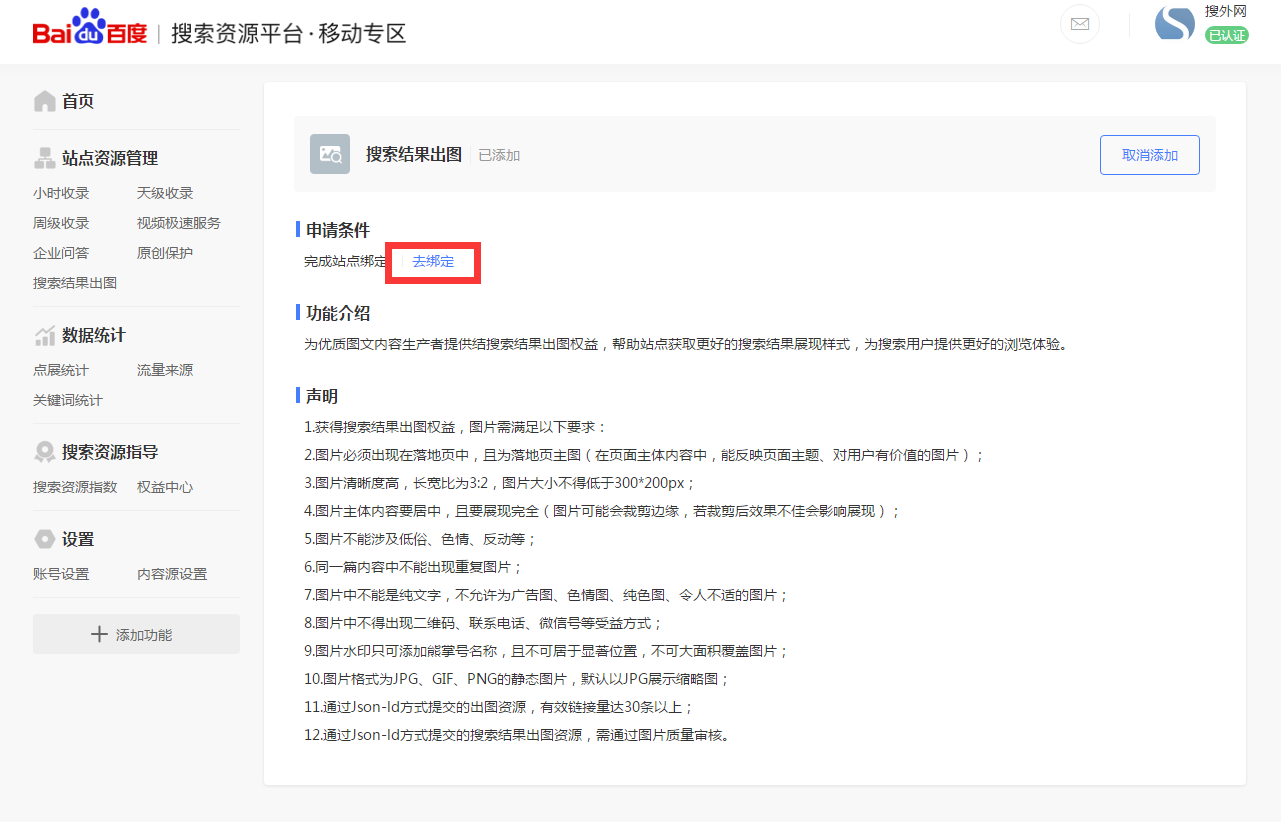
Task: Open the message envelope icon
Action: click(x=1079, y=24)
